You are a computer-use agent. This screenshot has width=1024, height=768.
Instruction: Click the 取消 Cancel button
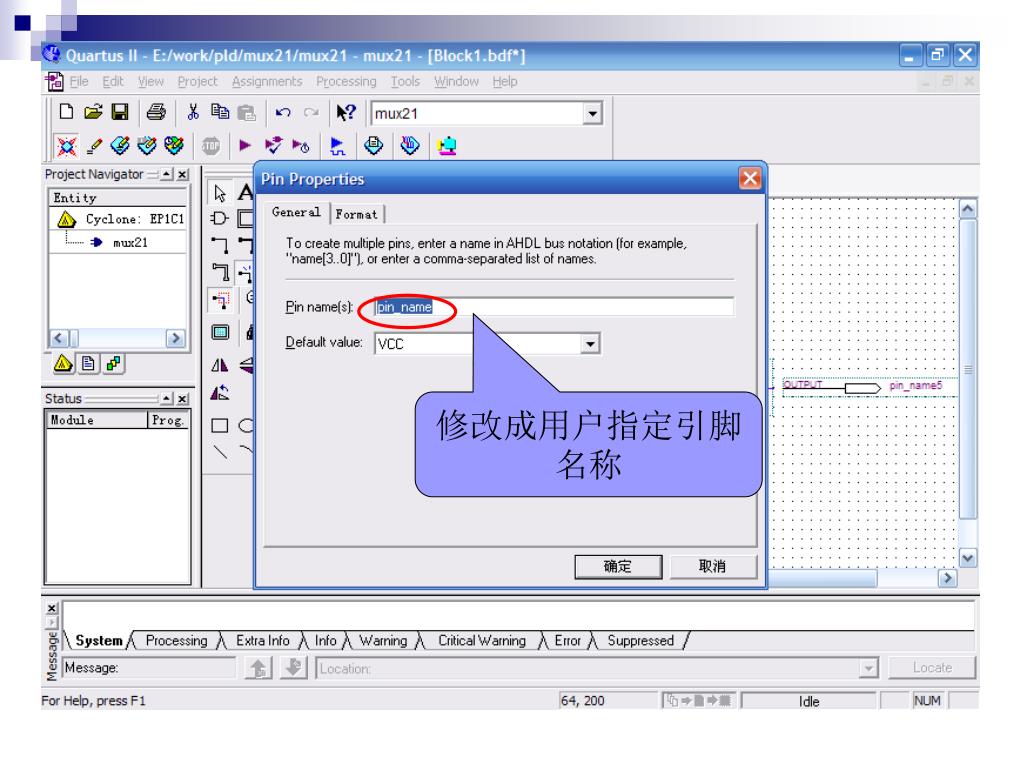coord(712,566)
